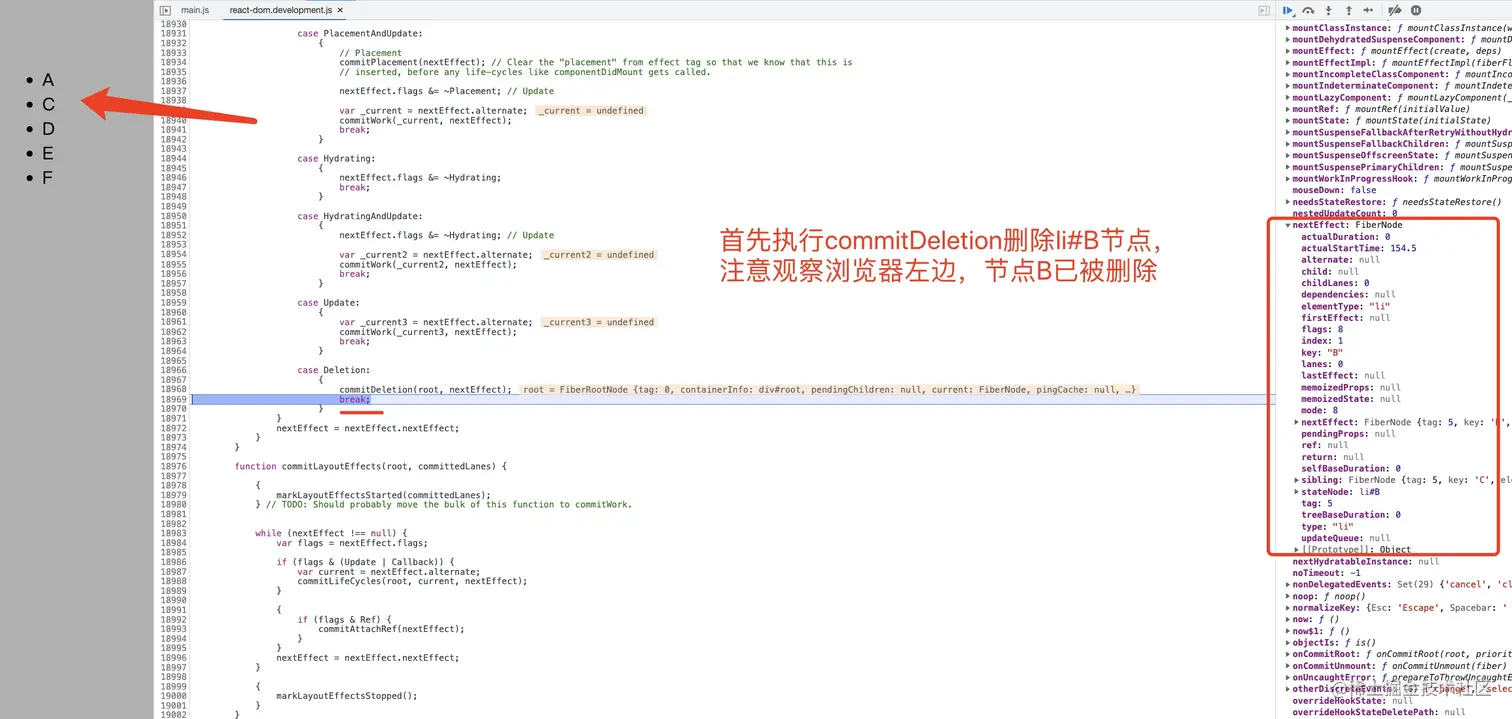Click the highlighted break; statement
The width and height of the screenshot is (1512, 719).
355,399
